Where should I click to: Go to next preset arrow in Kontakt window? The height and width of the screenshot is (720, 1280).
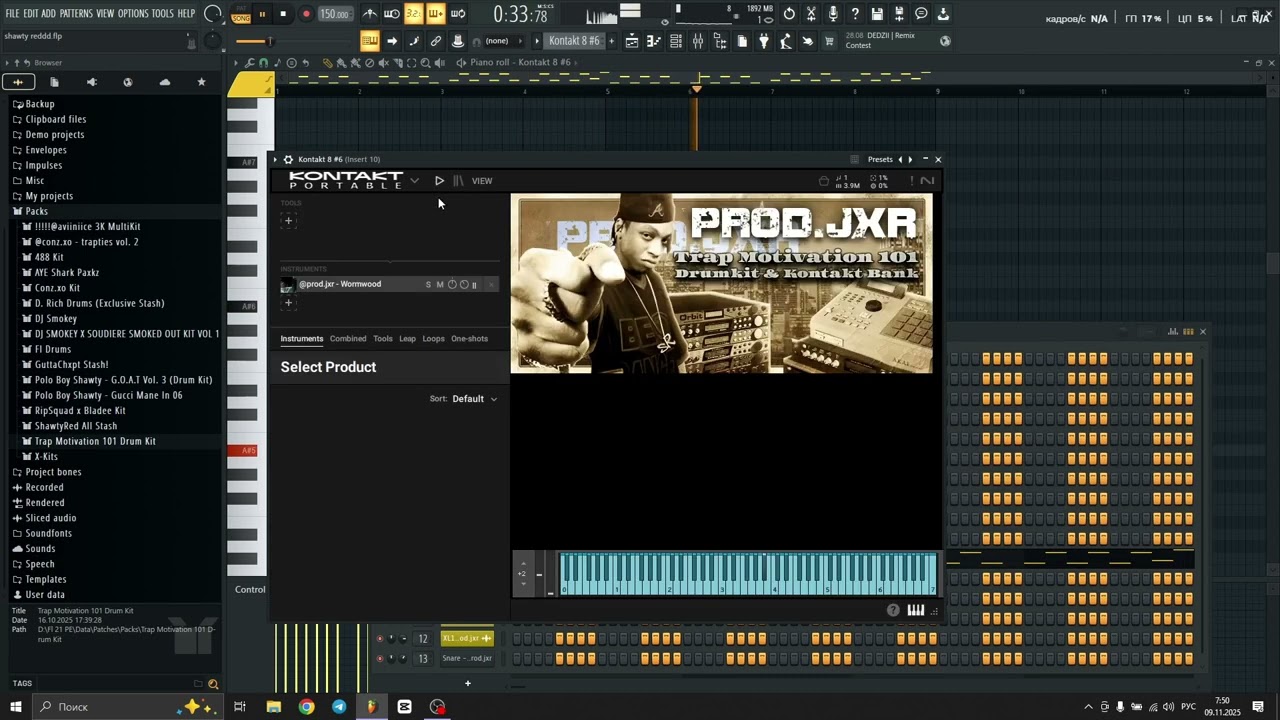point(909,159)
